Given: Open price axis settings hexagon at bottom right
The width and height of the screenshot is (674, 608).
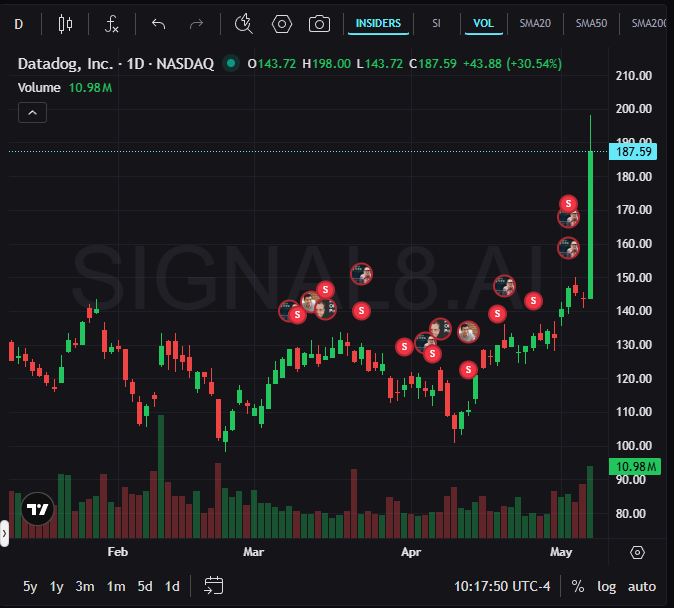Looking at the screenshot, I should [x=637, y=553].
